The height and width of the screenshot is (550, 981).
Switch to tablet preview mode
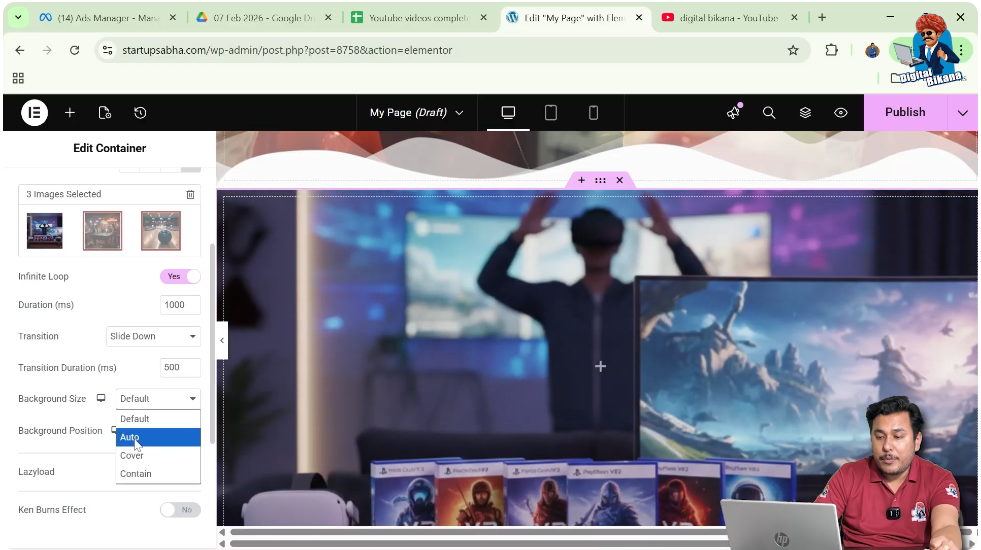[x=551, y=113]
